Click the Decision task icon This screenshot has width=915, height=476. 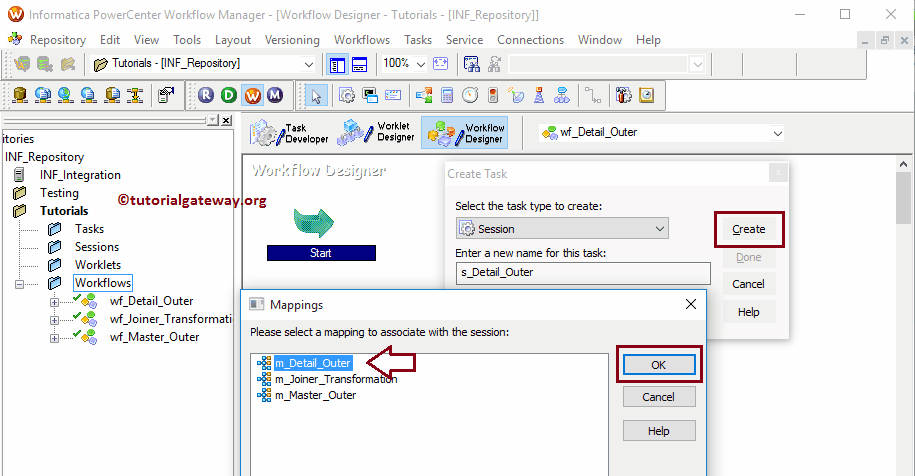pos(424,95)
